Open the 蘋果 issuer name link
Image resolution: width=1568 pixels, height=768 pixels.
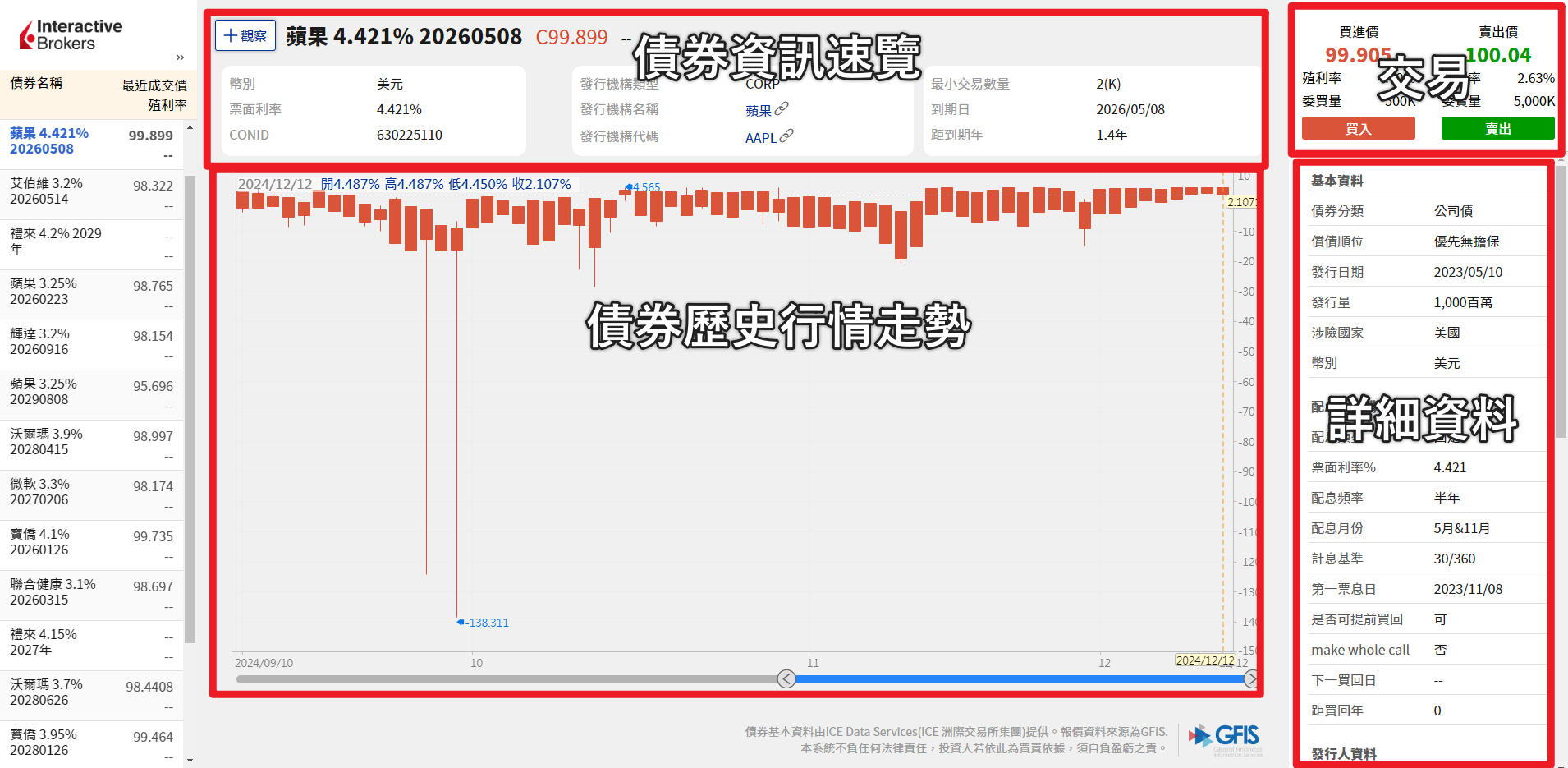tap(767, 110)
